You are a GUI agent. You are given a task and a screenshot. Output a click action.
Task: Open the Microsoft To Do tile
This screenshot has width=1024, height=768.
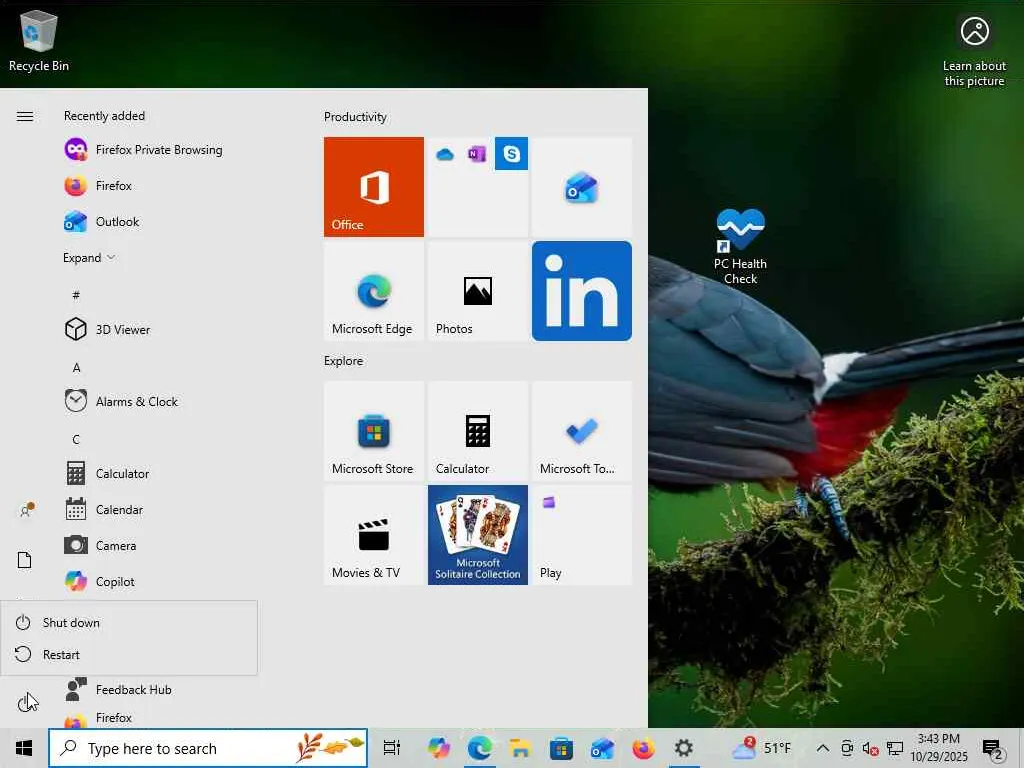tap(582, 431)
